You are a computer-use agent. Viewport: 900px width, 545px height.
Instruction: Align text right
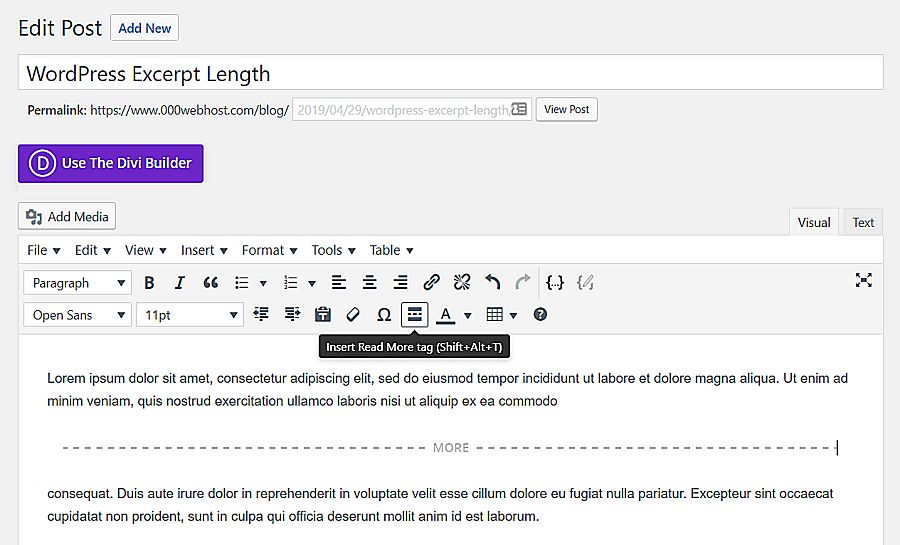400,283
